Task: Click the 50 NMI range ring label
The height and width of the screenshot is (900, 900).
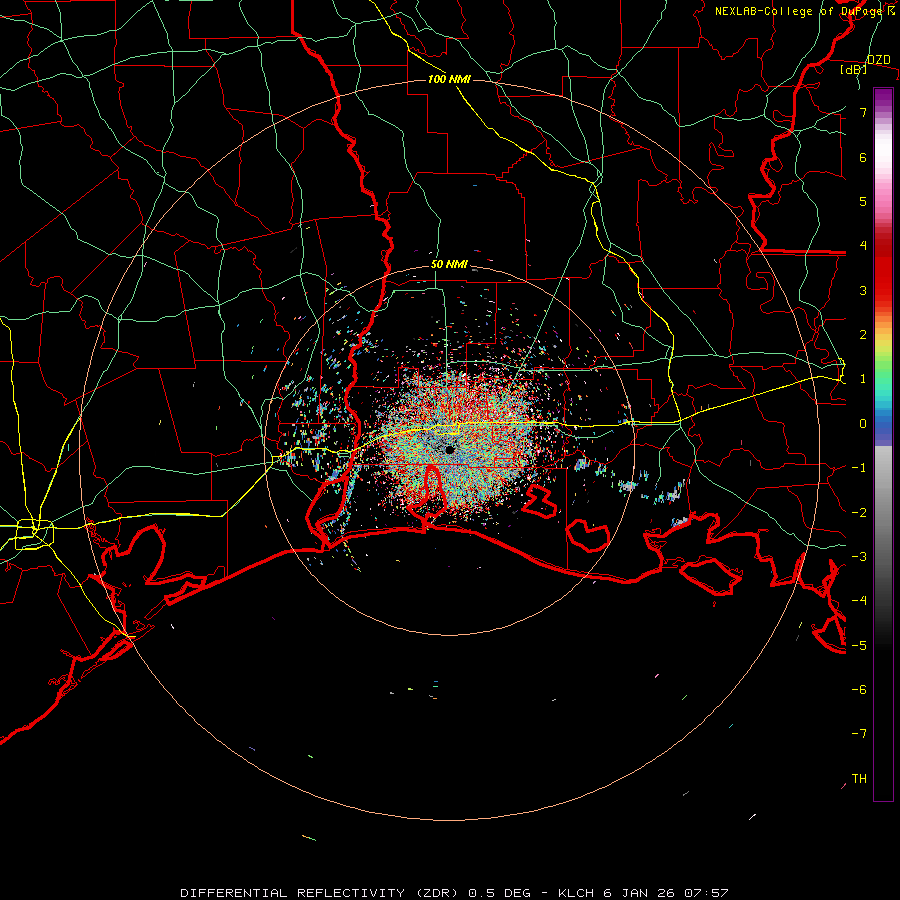Action: (x=449, y=264)
